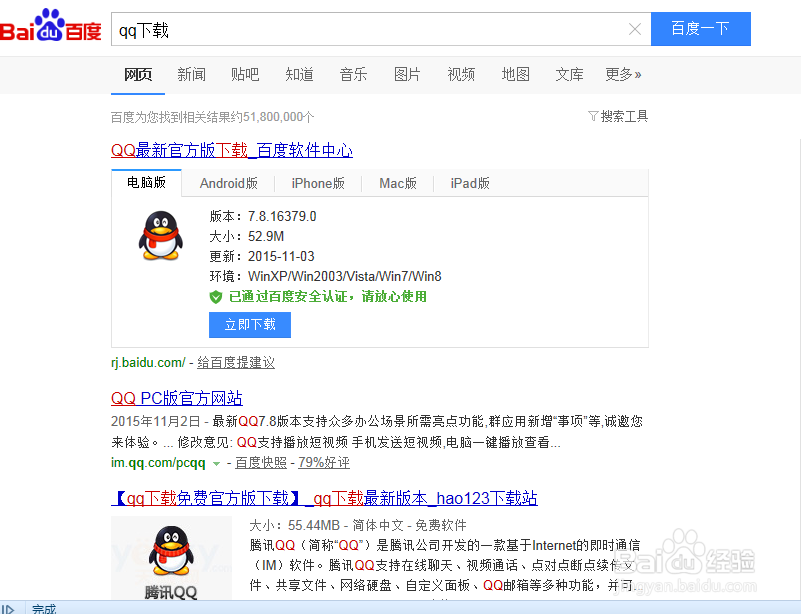Click the version text 7.8.16379.0

point(282,217)
